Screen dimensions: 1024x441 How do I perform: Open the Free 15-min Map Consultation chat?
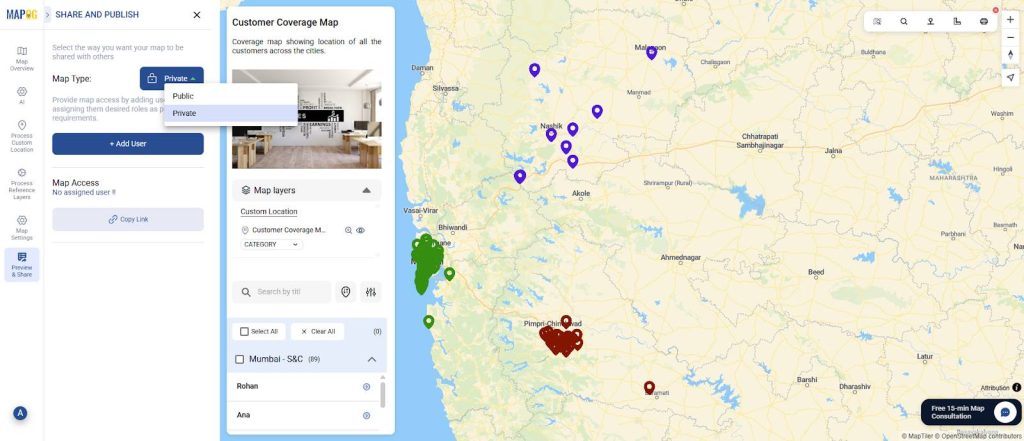(970, 412)
